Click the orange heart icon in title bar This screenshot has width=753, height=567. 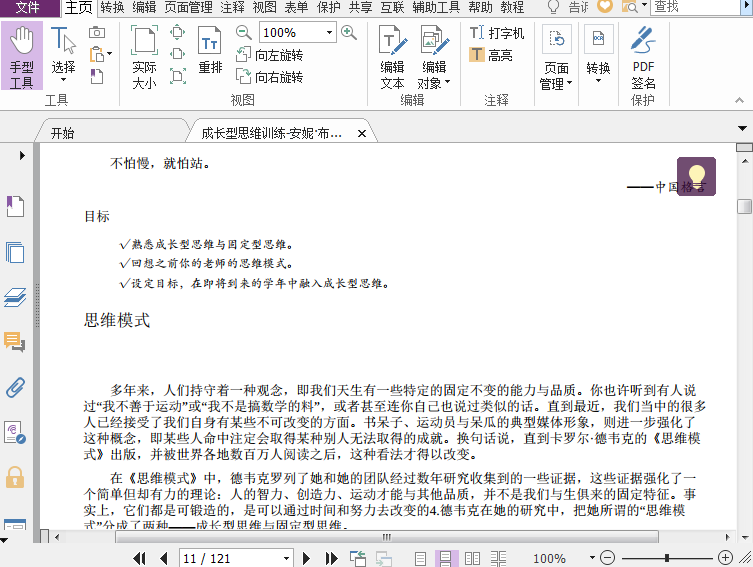click(x=605, y=6)
